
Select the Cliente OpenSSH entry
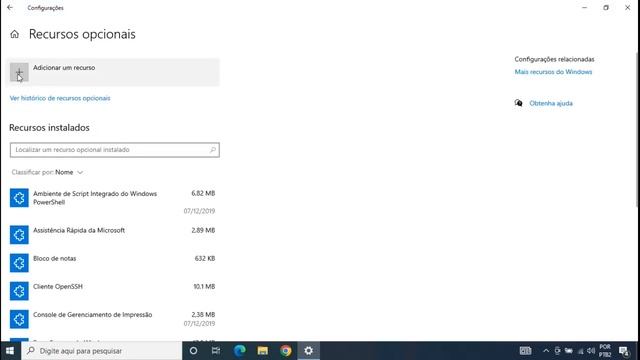113,291
